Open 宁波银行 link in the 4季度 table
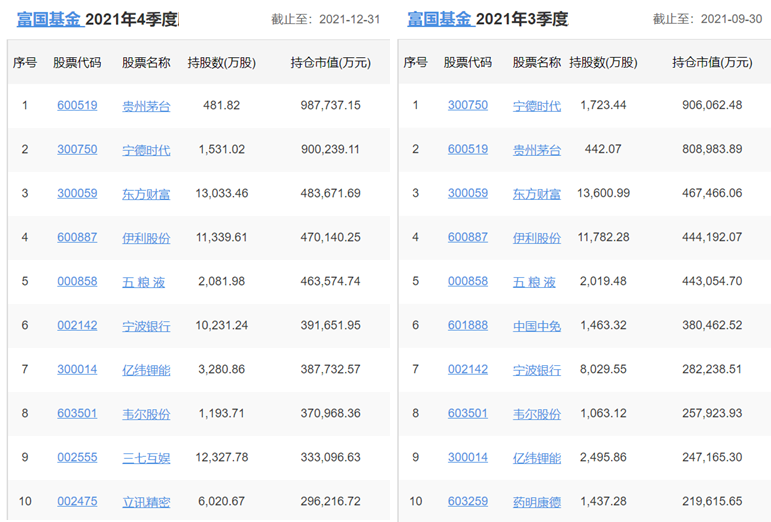The image size is (771, 522). pyautogui.click(x=146, y=326)
